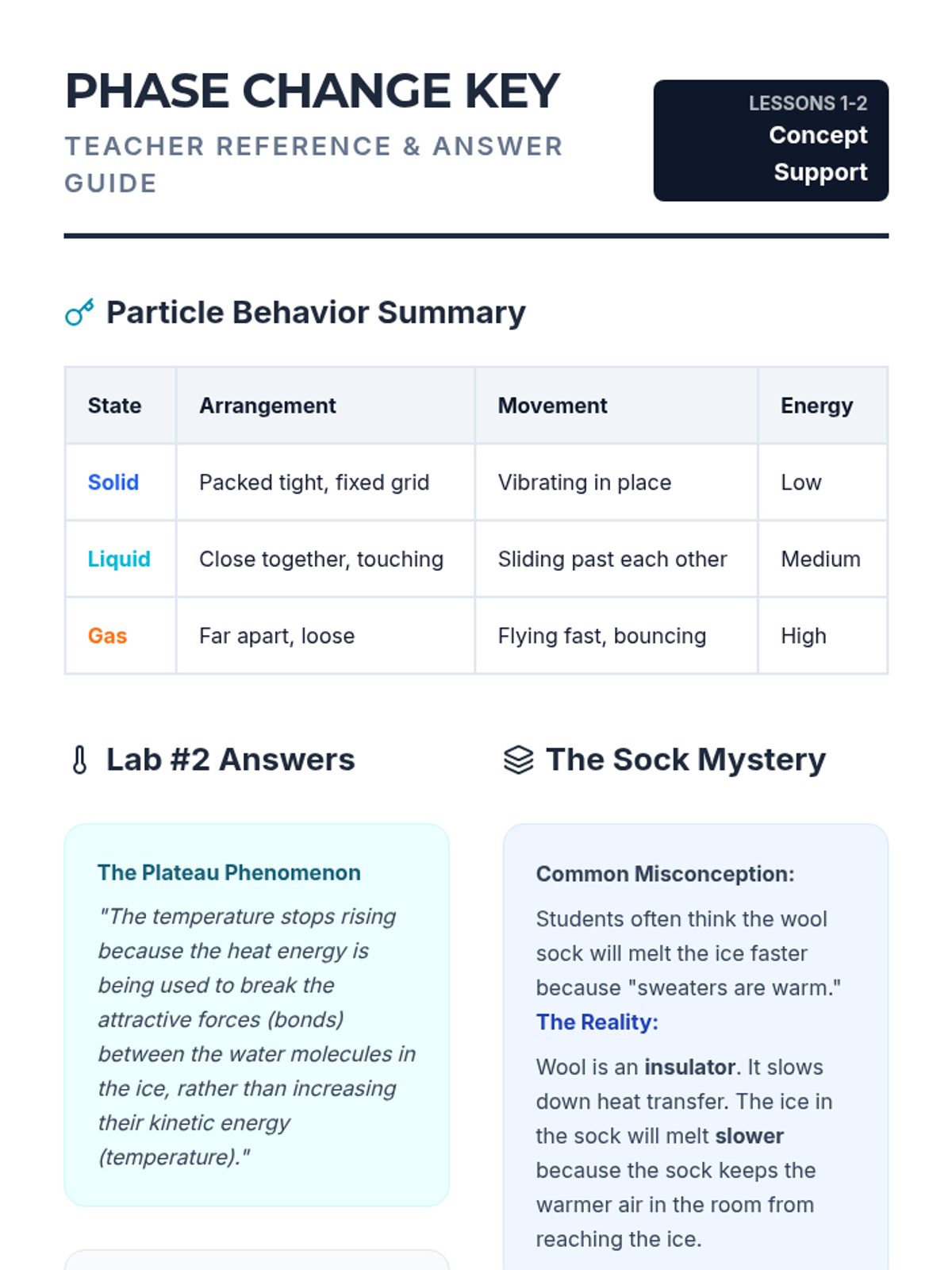Click the Energy column header
Screen dimensions: 952x1270
click(x=816, y=406)
